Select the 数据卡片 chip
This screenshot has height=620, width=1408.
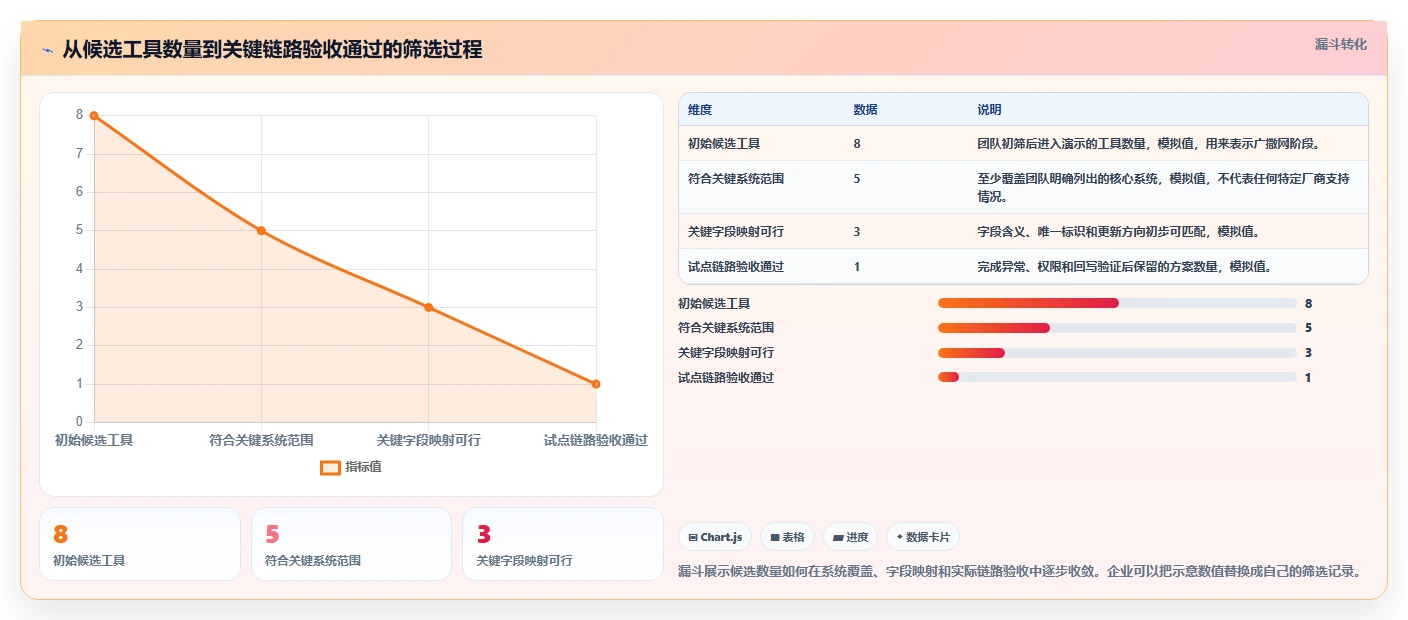[922, 537]
